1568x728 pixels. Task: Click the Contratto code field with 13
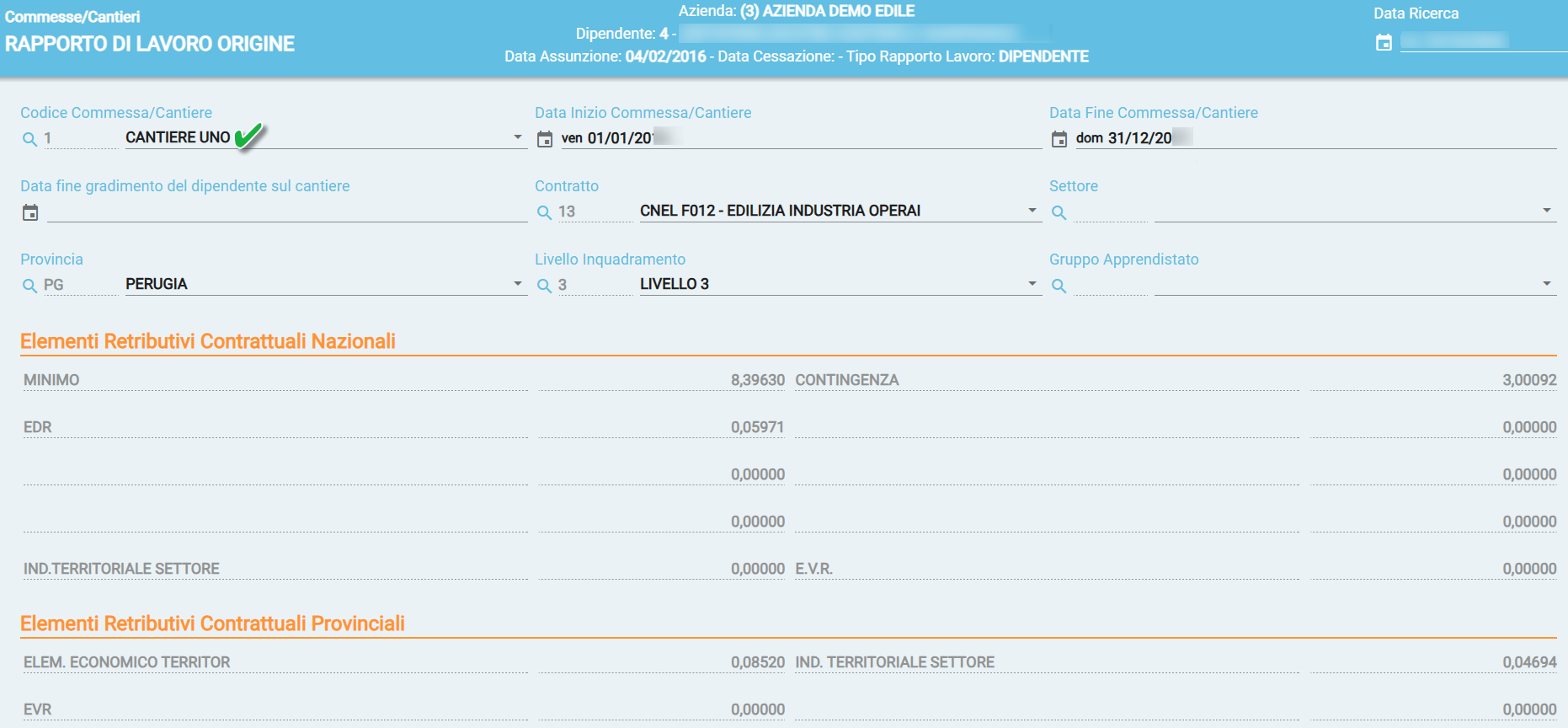click(595, 211)
